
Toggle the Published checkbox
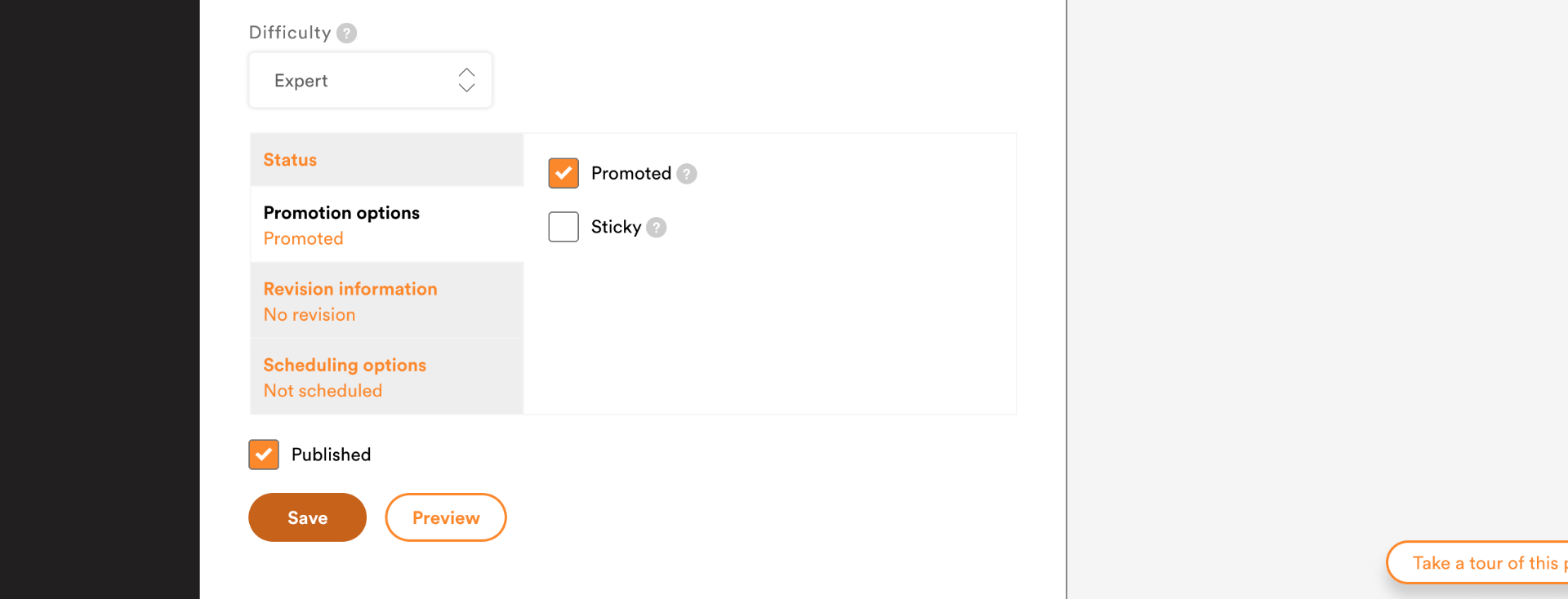(264, 455)
